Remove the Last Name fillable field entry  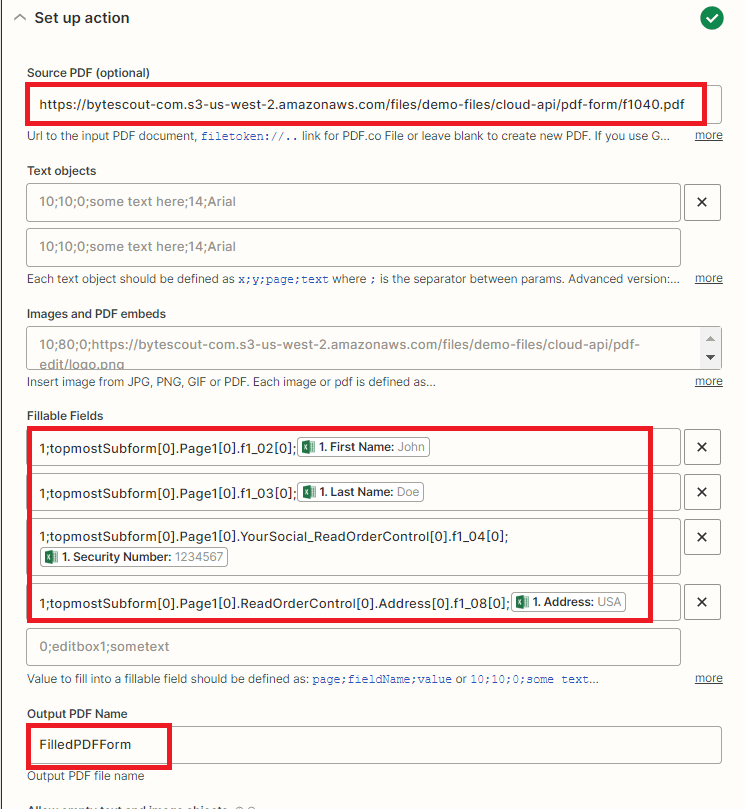[701, 492]
